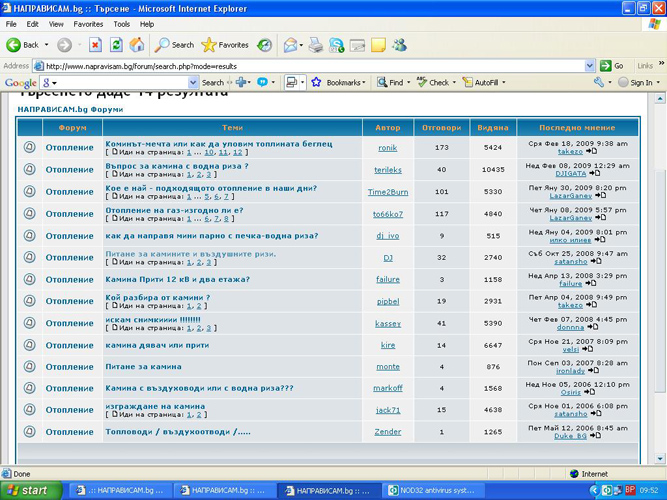Image resolution: width=667 pixels, height=500 pixels.
Task: Open topic 'Питане за камина'
Action: [x=143, y=367]
